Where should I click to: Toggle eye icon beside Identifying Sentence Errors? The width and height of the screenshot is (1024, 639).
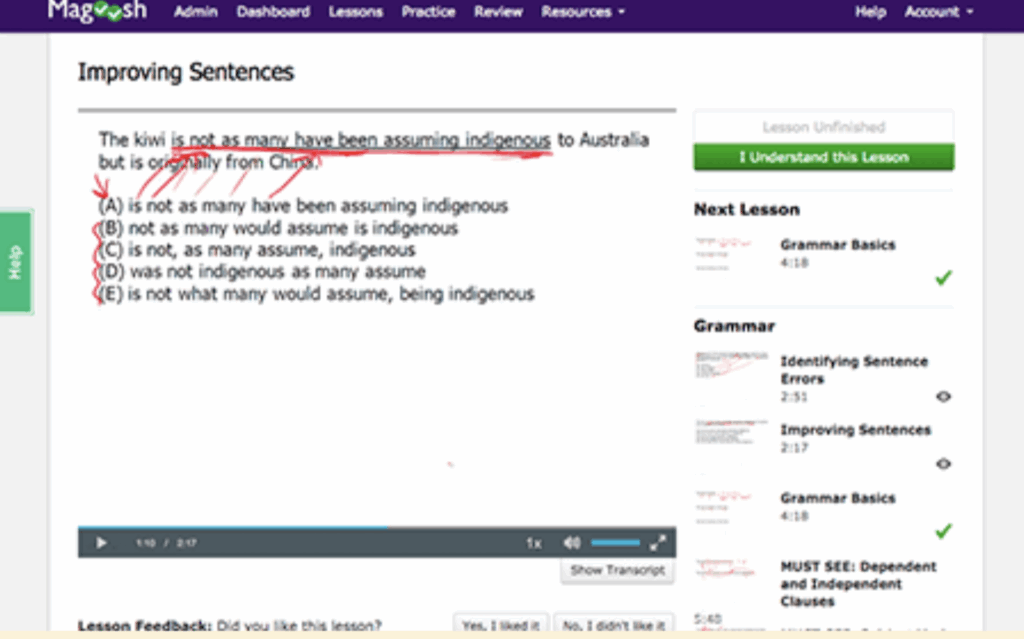coord(942,397)
